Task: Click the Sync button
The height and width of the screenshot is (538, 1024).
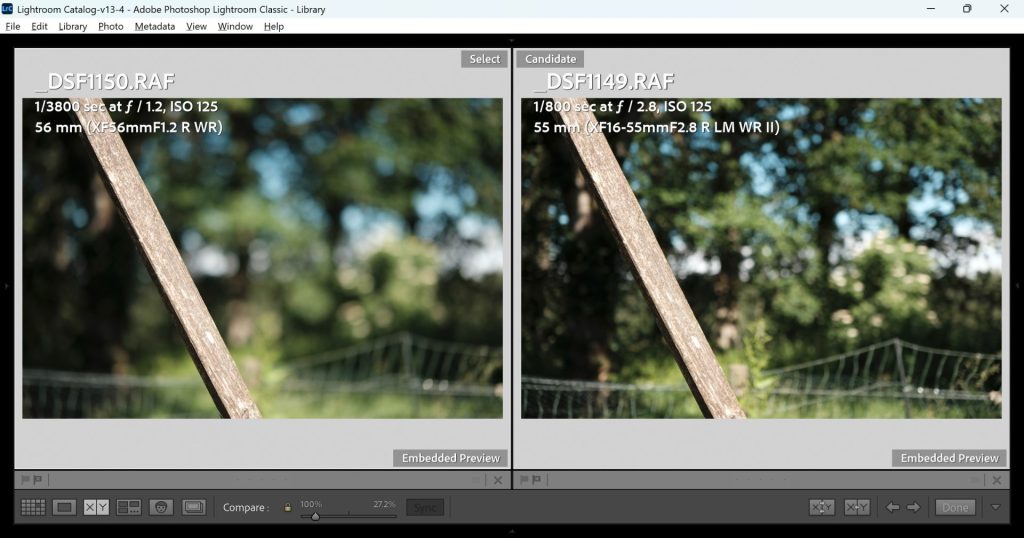Action: pyautogui.click(x=425, y=507)
